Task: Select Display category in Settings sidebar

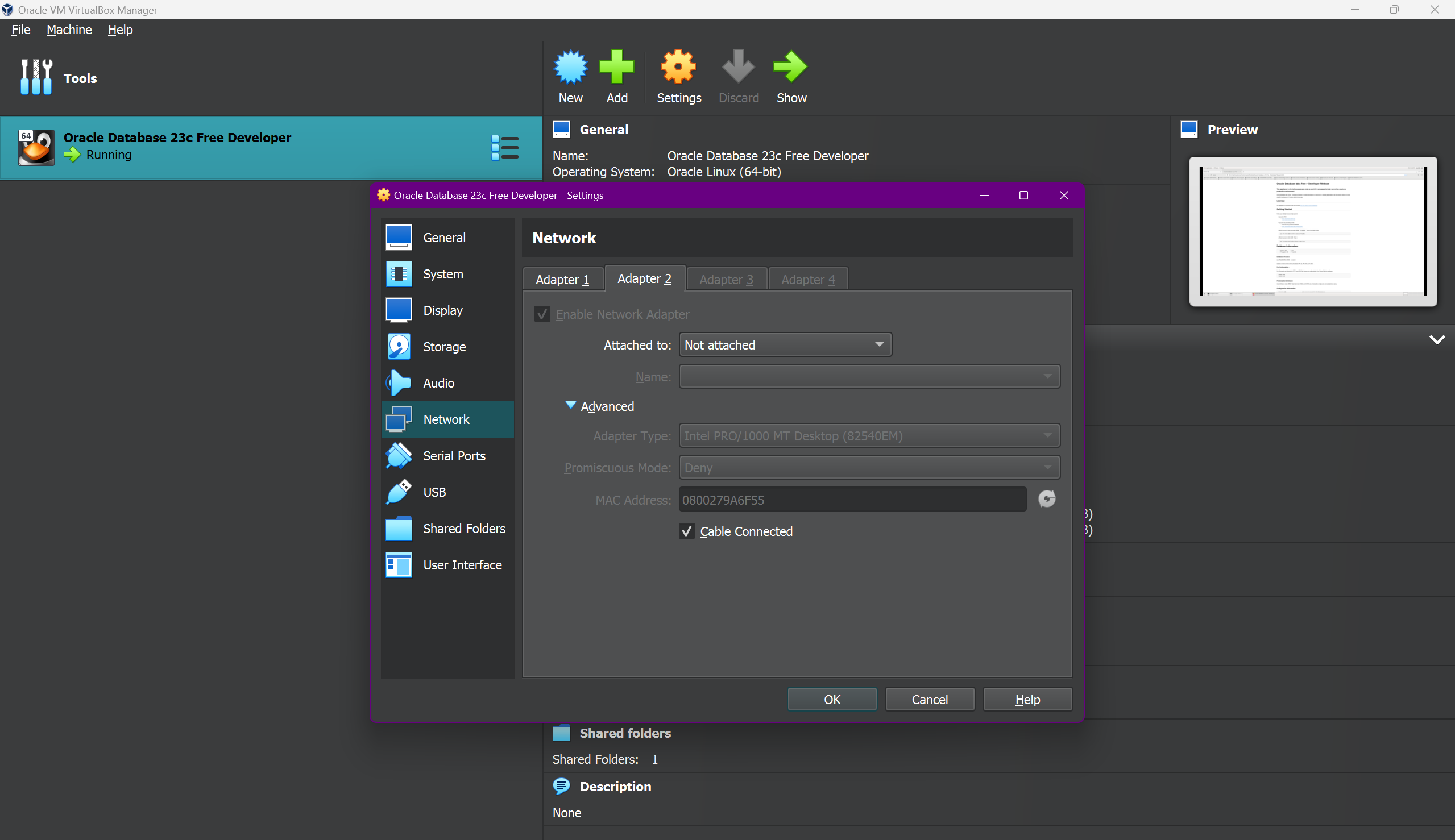Action: (447, 310)
